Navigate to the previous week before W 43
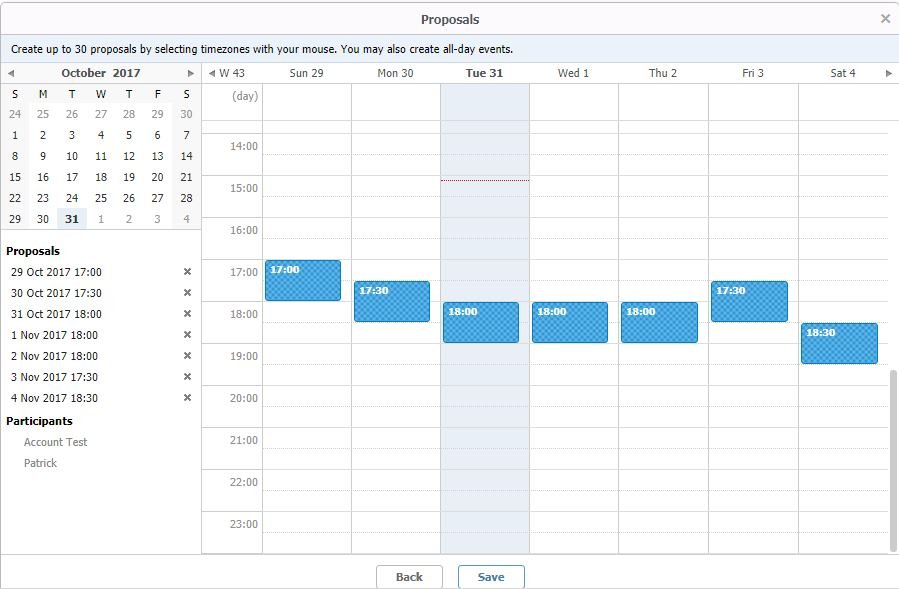Screen dimensions: 899x589 point(212,73)
